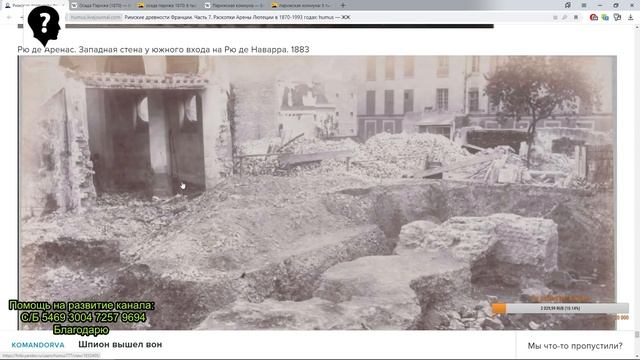
Task: Open the downloads arrow icon
Action: [631, 17]
